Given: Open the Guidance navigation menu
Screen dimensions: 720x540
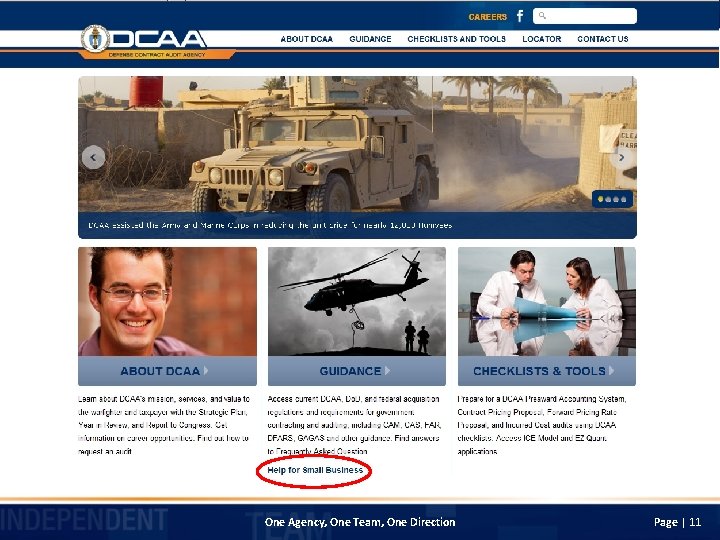Looking at the screenshot, I should point(370,39).
